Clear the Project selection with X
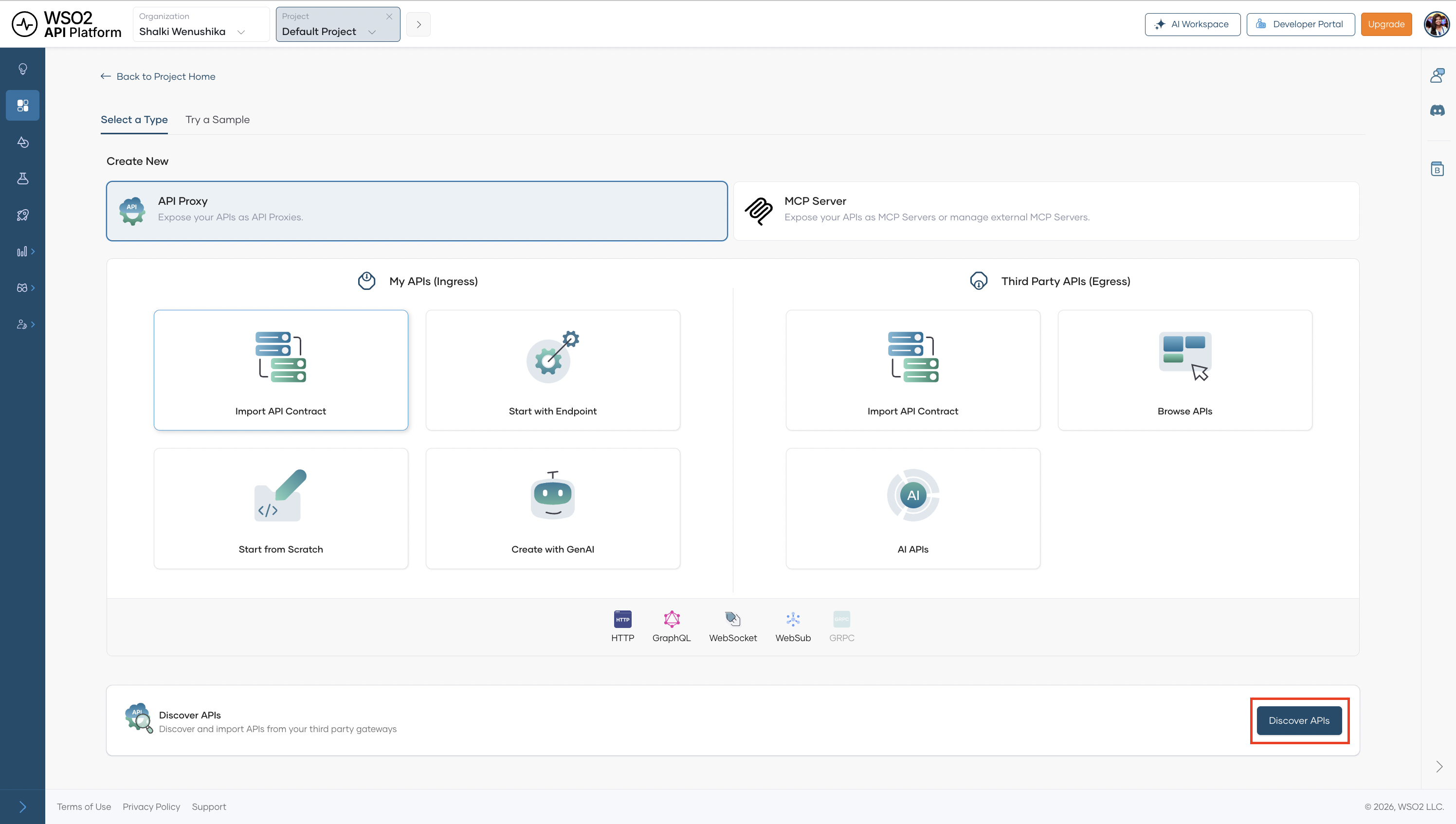Viewport: 1456px width, 824px height. click(389, 17)
